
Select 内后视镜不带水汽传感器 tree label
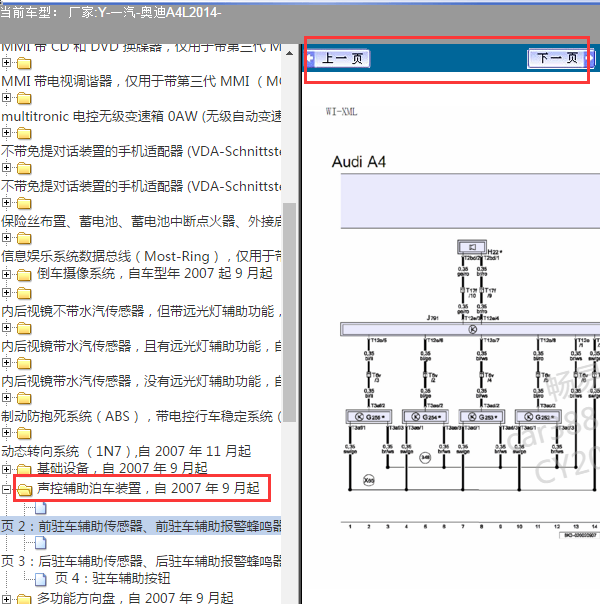click(141, 311)
